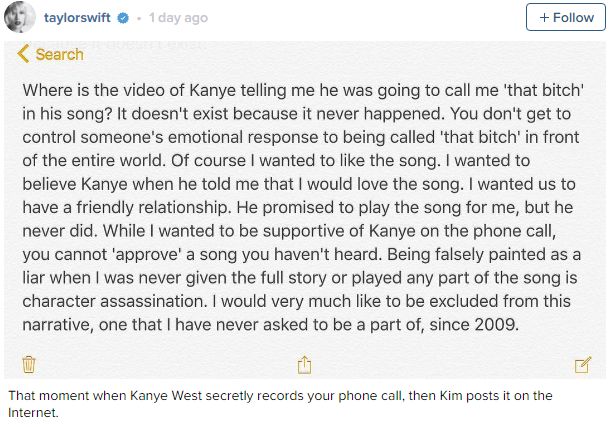The height and width of the screenshot is (427, 611).
Task: Click the separator dot before '1 day ago'
Action: pyautogui.click(x=139, y=18)
